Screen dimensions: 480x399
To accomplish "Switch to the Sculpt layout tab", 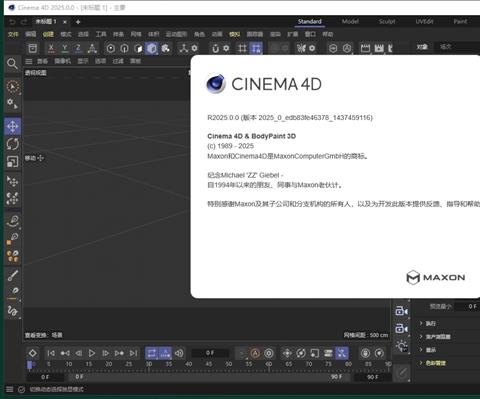I will pos(387,22).
